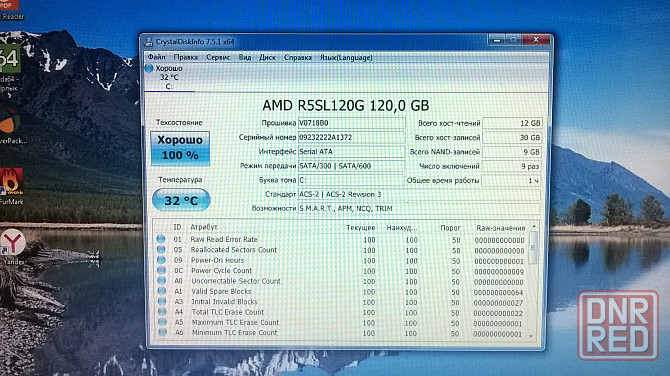Open the Вид menu
The image size is (670, 376).
pos(244,57)
